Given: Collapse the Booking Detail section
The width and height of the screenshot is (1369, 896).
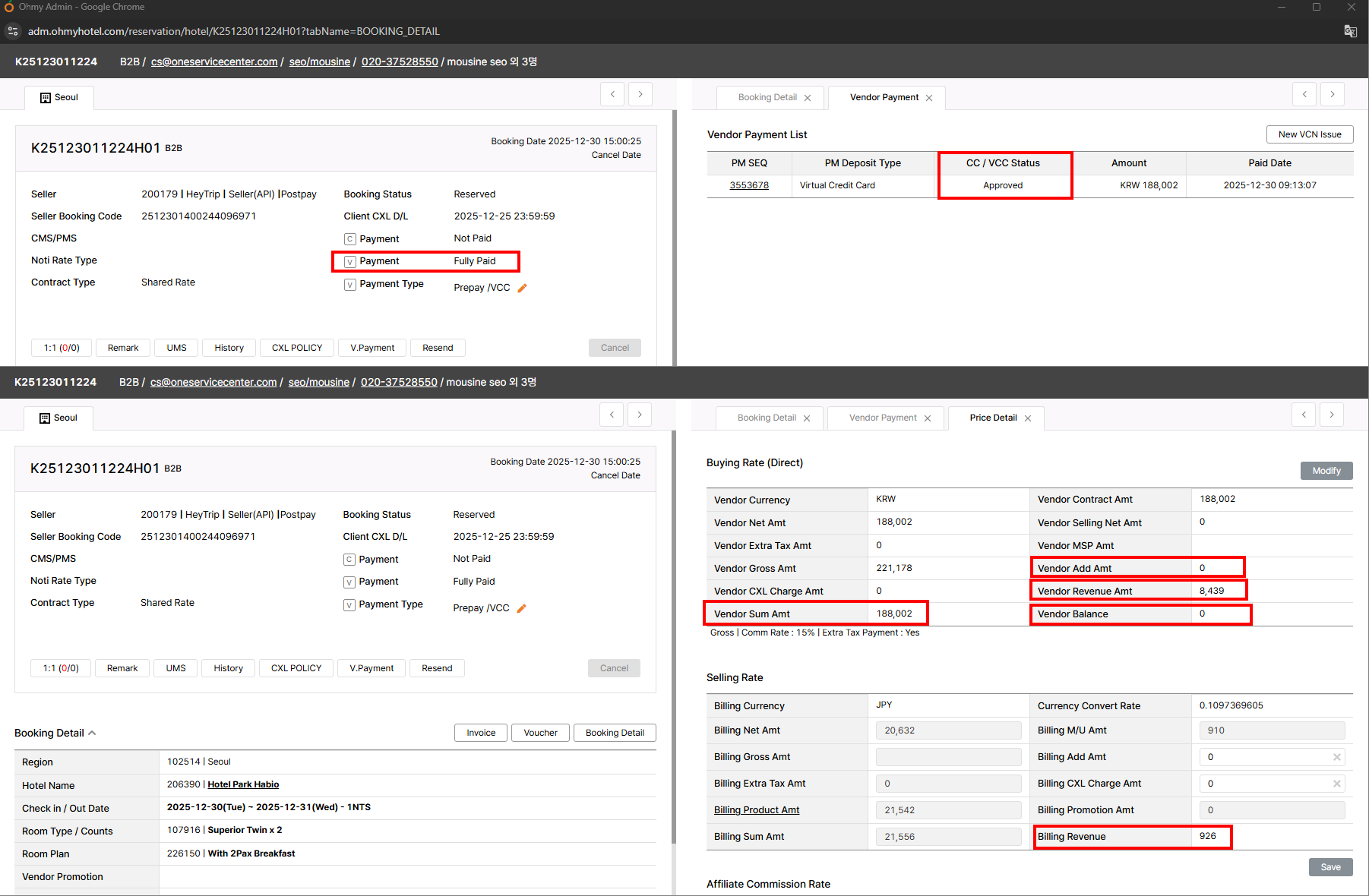Looking at the screenshot, I should point(92,733).
